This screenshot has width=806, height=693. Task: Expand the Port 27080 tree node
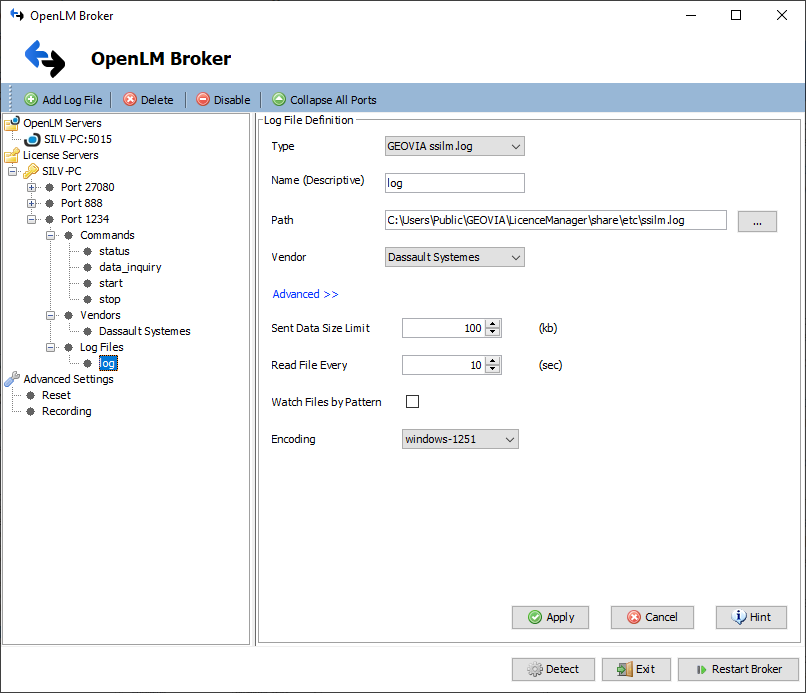31,187
